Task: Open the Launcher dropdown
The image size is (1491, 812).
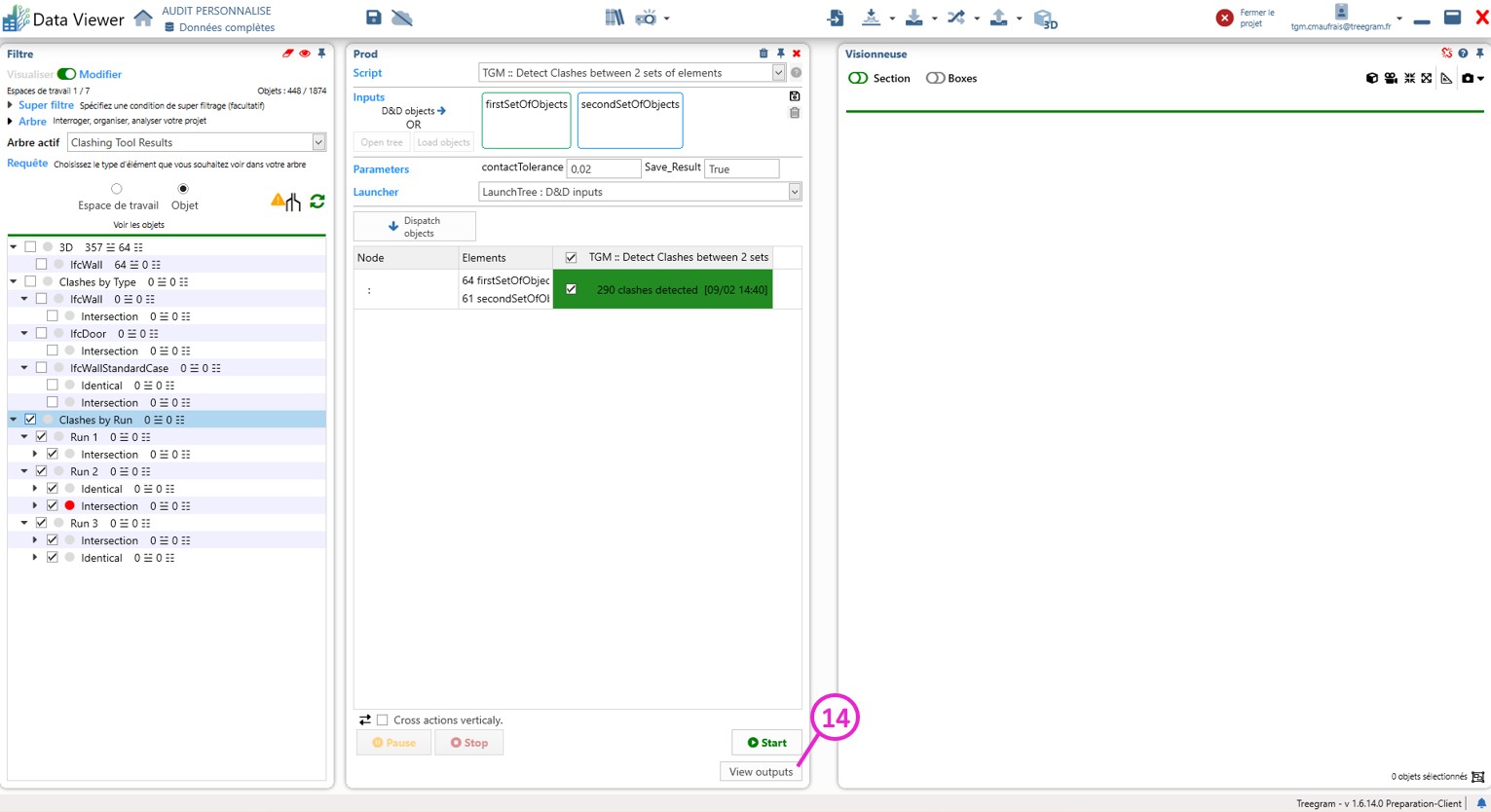Action: [x=795, y=192]
